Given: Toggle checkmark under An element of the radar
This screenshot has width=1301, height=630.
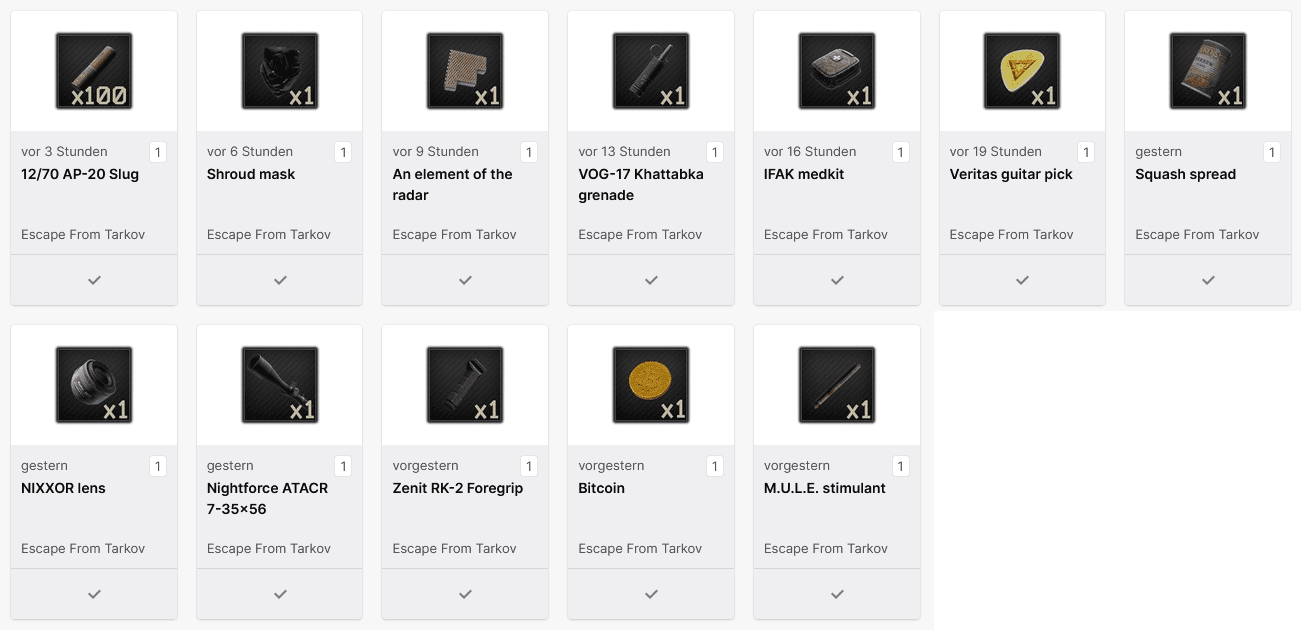Looking at the screenshot, I should [x=465, y=280].
